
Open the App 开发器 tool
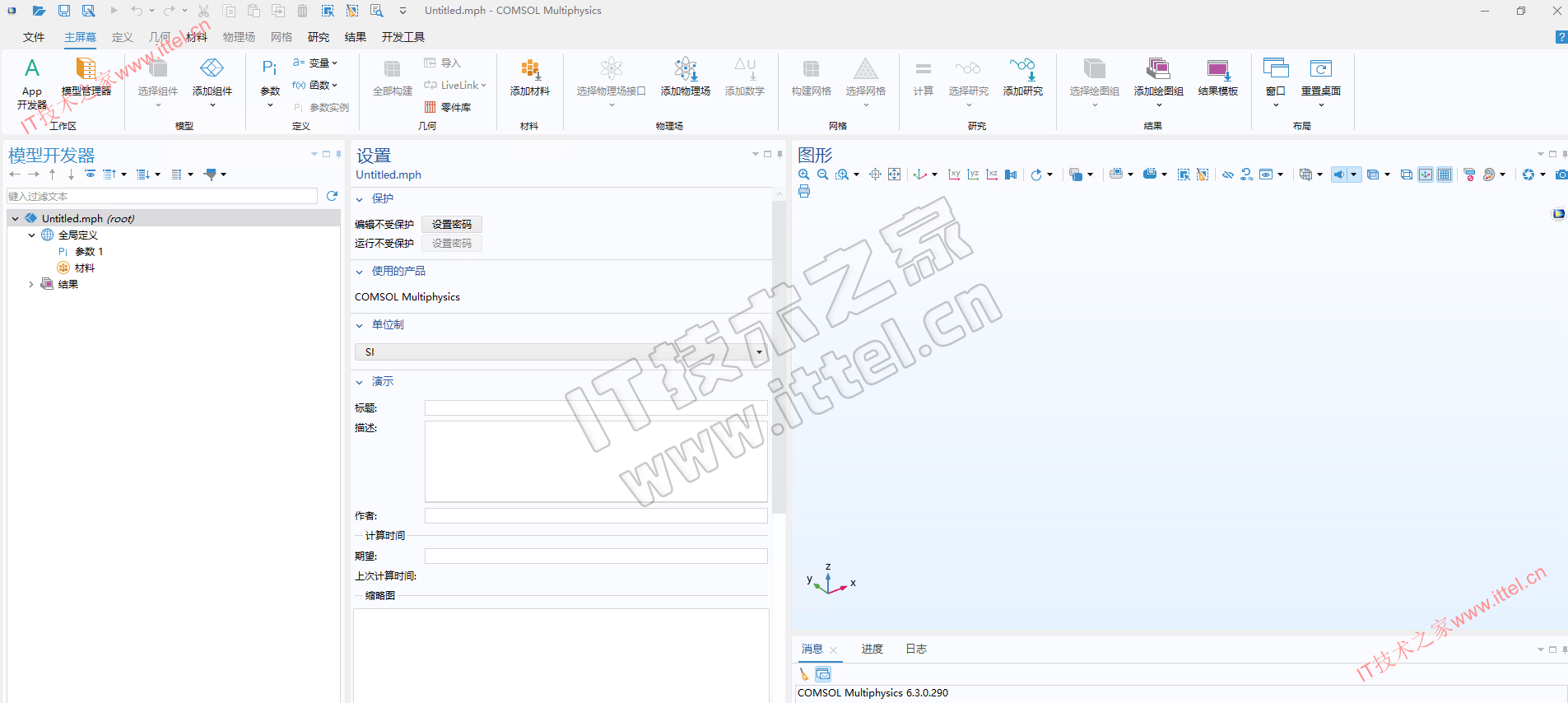click(x=32, y=84)
